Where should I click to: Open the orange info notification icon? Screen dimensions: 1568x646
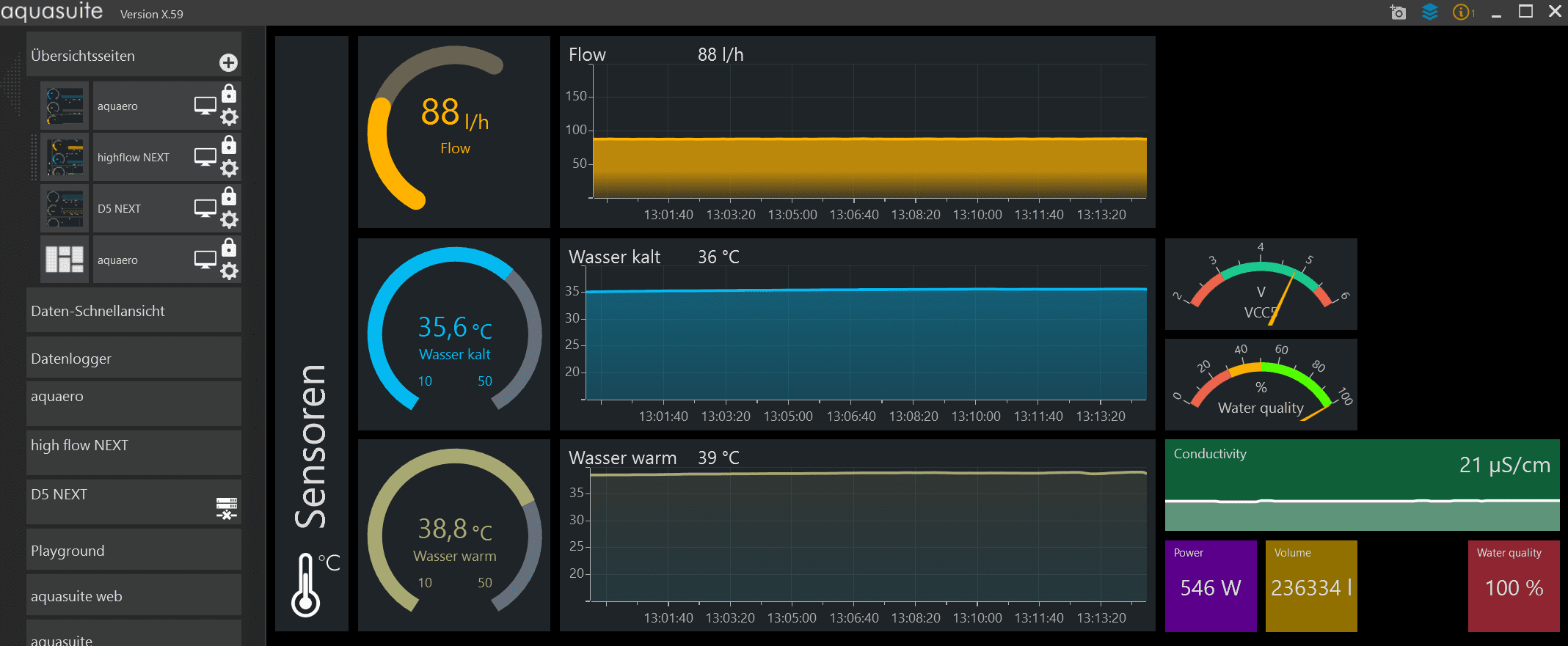point(1462,12)
